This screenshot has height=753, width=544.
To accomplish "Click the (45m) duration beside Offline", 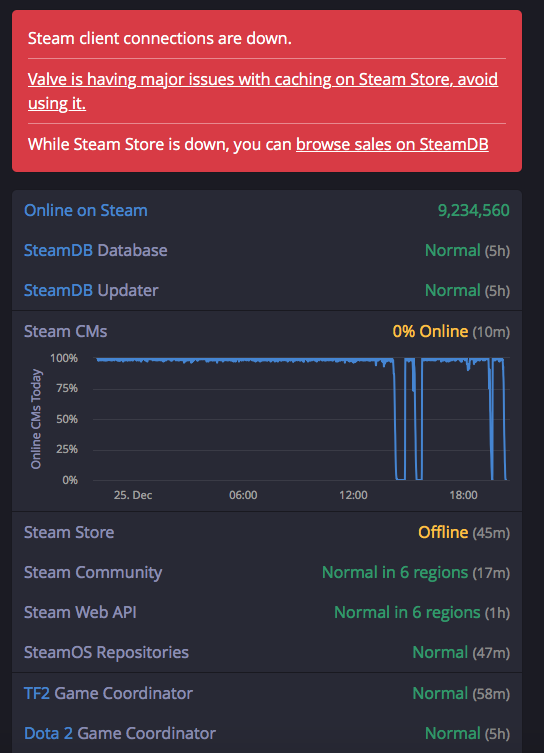I will [491, 533].
